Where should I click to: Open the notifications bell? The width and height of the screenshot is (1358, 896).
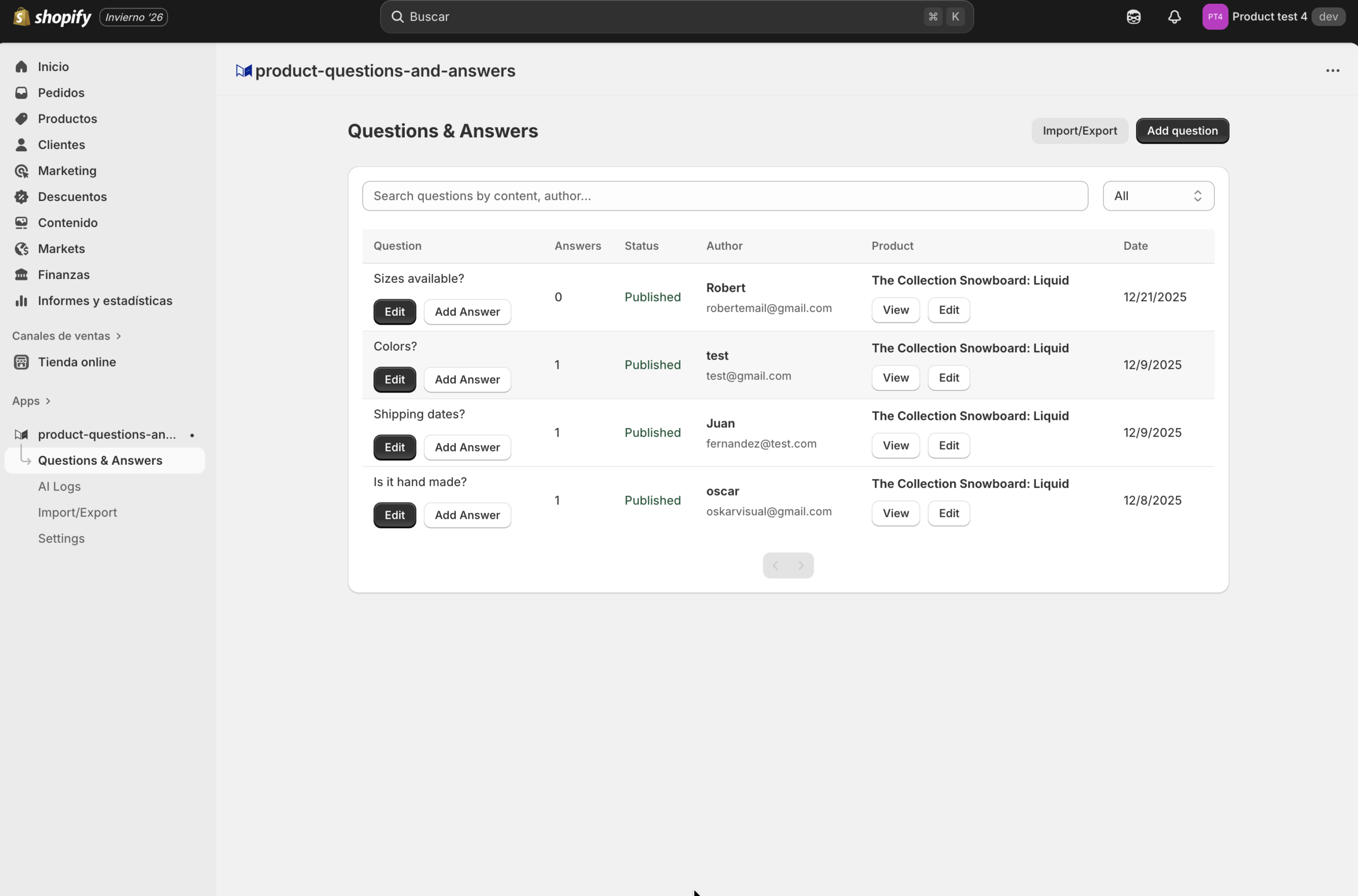click(x=1174, y=16)
